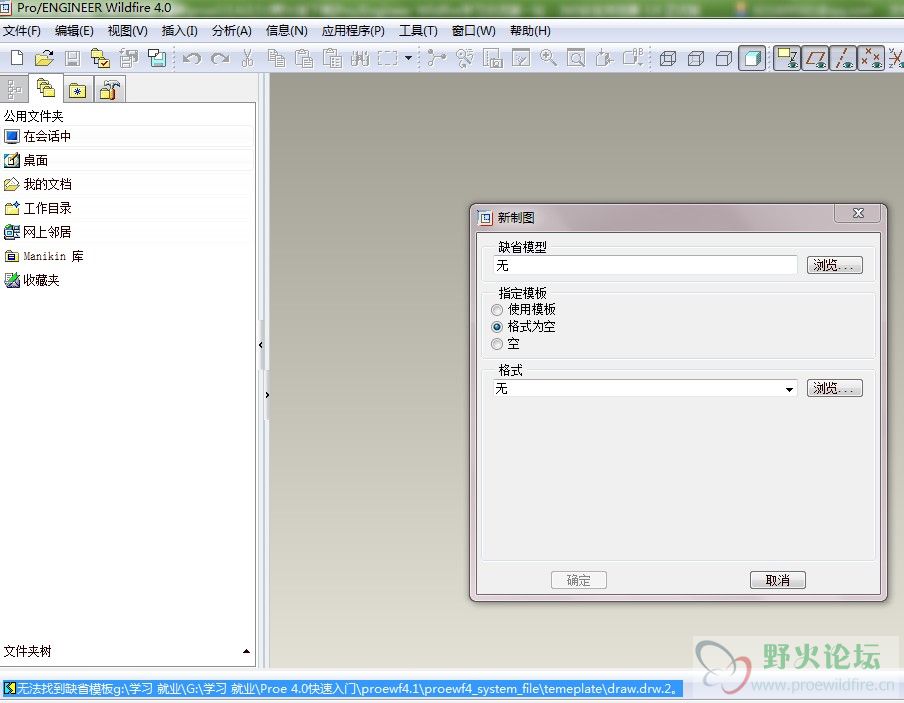Image resolution: width=904 pixels, height=703 pixels.
Task: Click the New file icon
Action: (17, 58)
